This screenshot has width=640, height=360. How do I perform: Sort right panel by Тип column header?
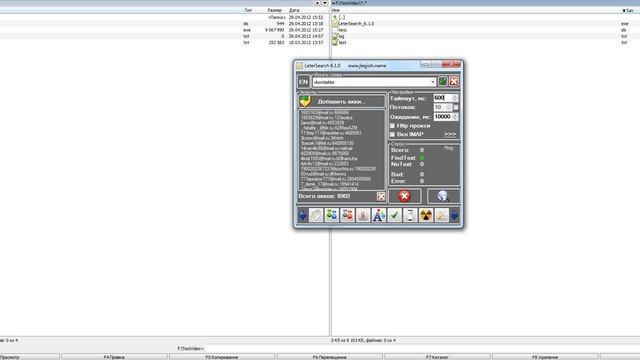[629, 11]
